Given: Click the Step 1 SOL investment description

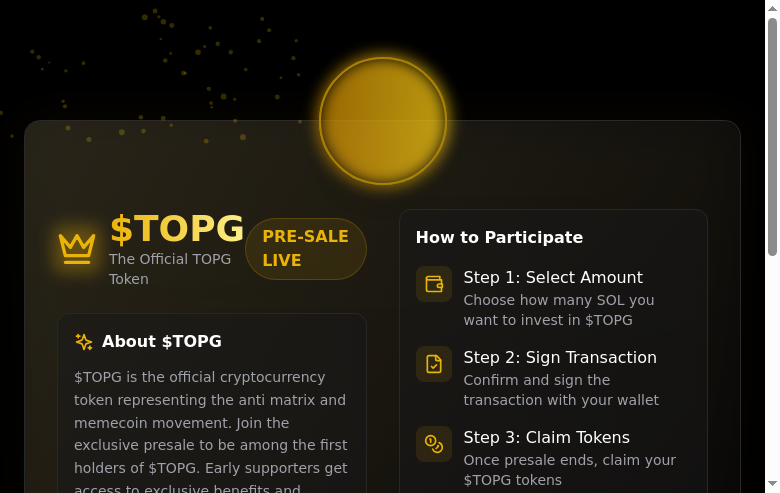Looking at the screenshot, I should click(558, 310).
